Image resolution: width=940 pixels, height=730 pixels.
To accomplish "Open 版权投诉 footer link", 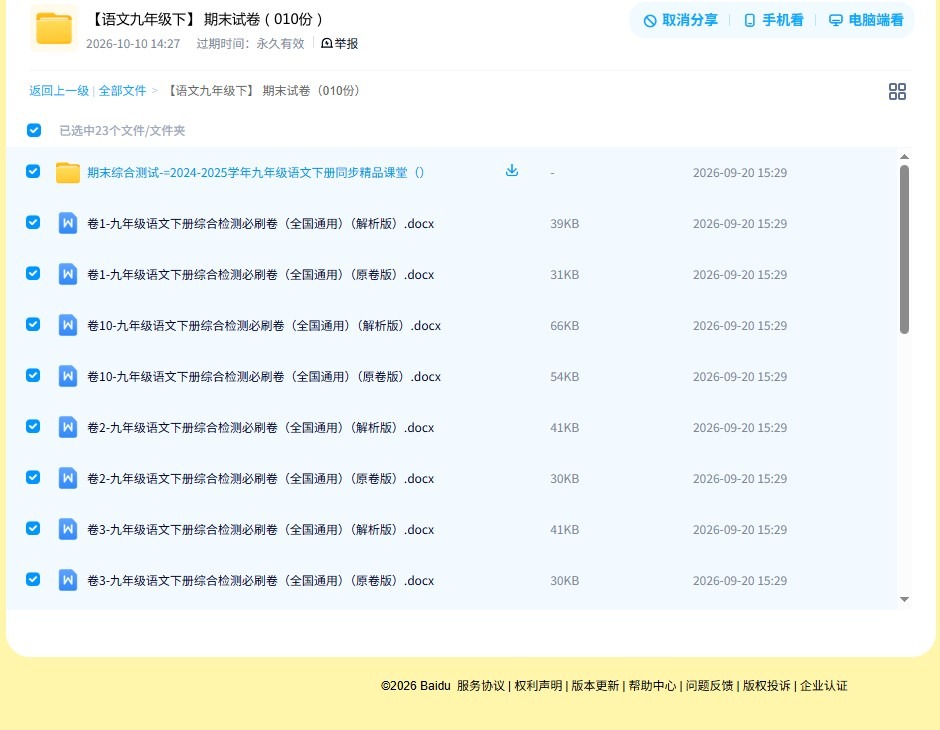I will click(766, 686).
